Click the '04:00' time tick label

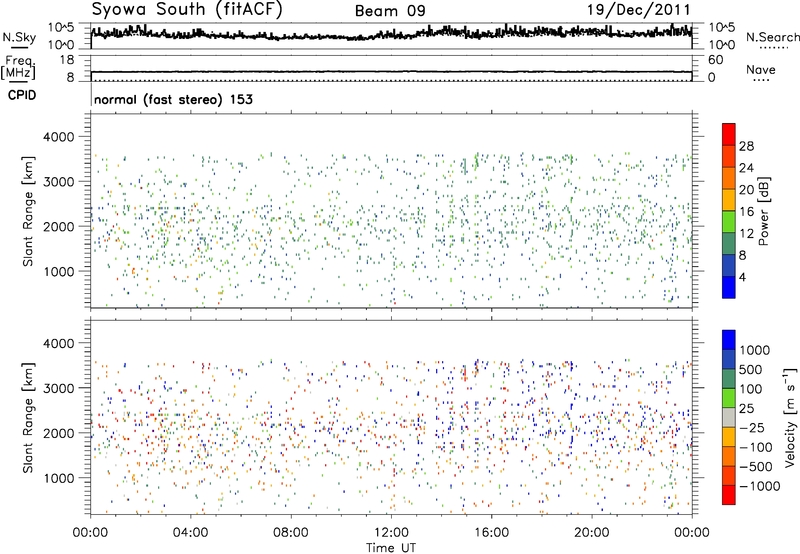point(190,533)
